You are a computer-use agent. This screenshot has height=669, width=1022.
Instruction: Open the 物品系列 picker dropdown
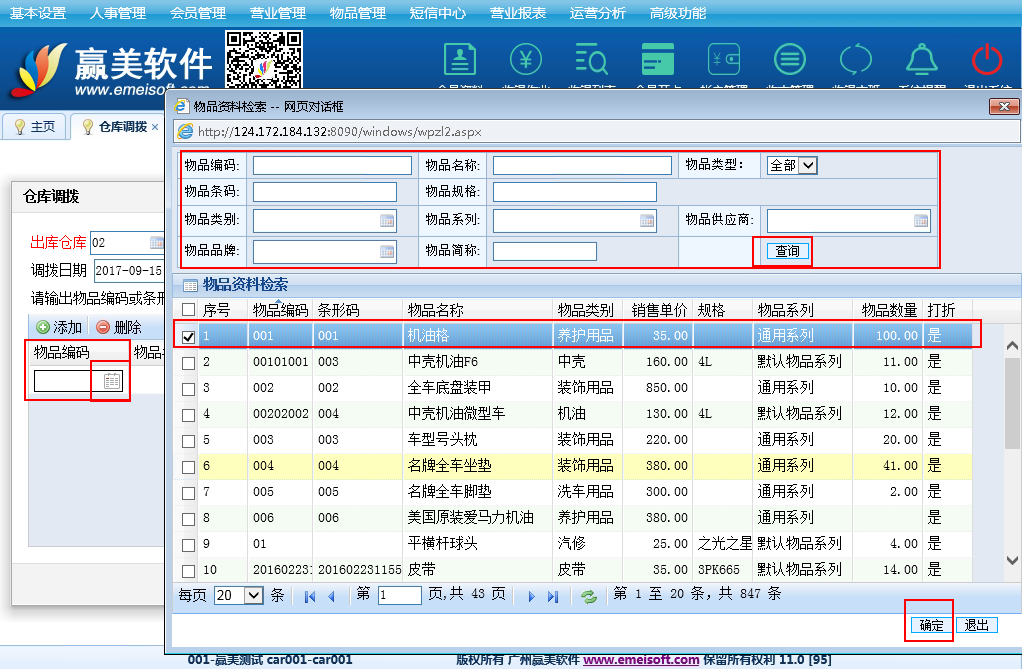pos(647,221)
